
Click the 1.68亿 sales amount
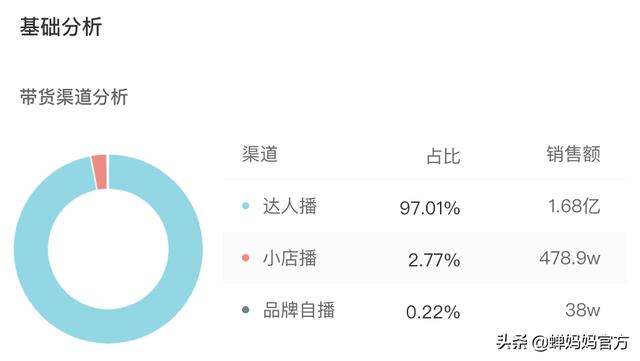pyautogui.click(x=574, y=206)
